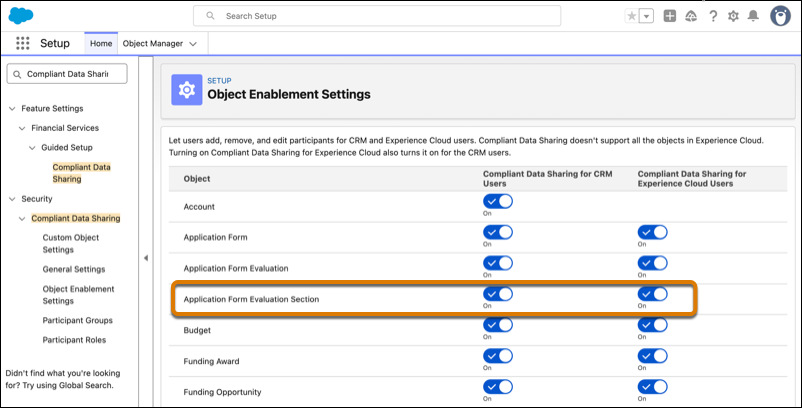Open Participant Roles
The image size is (802, 408).
[74, 340]
